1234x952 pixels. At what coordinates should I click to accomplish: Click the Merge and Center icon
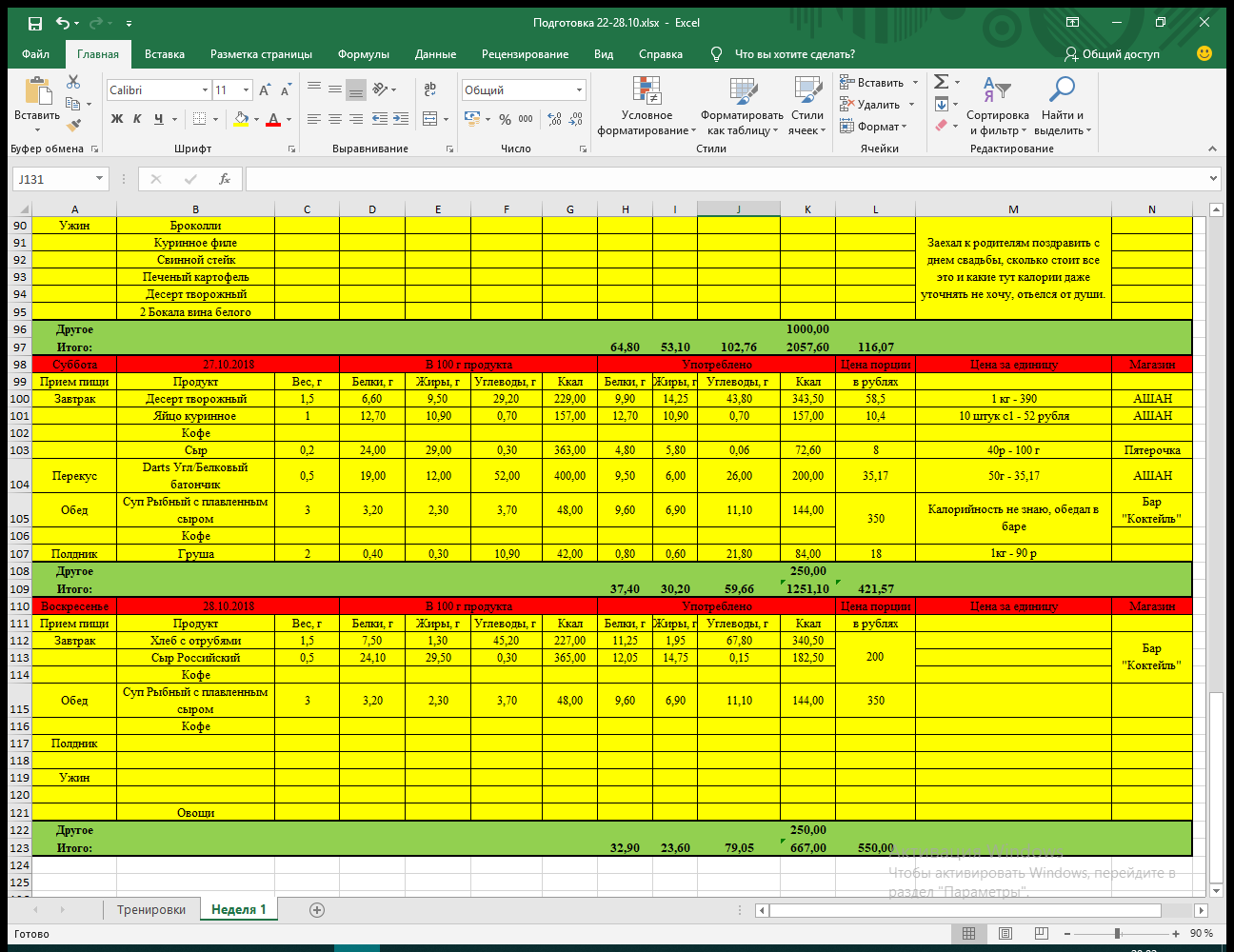click(x=430, y=119)
